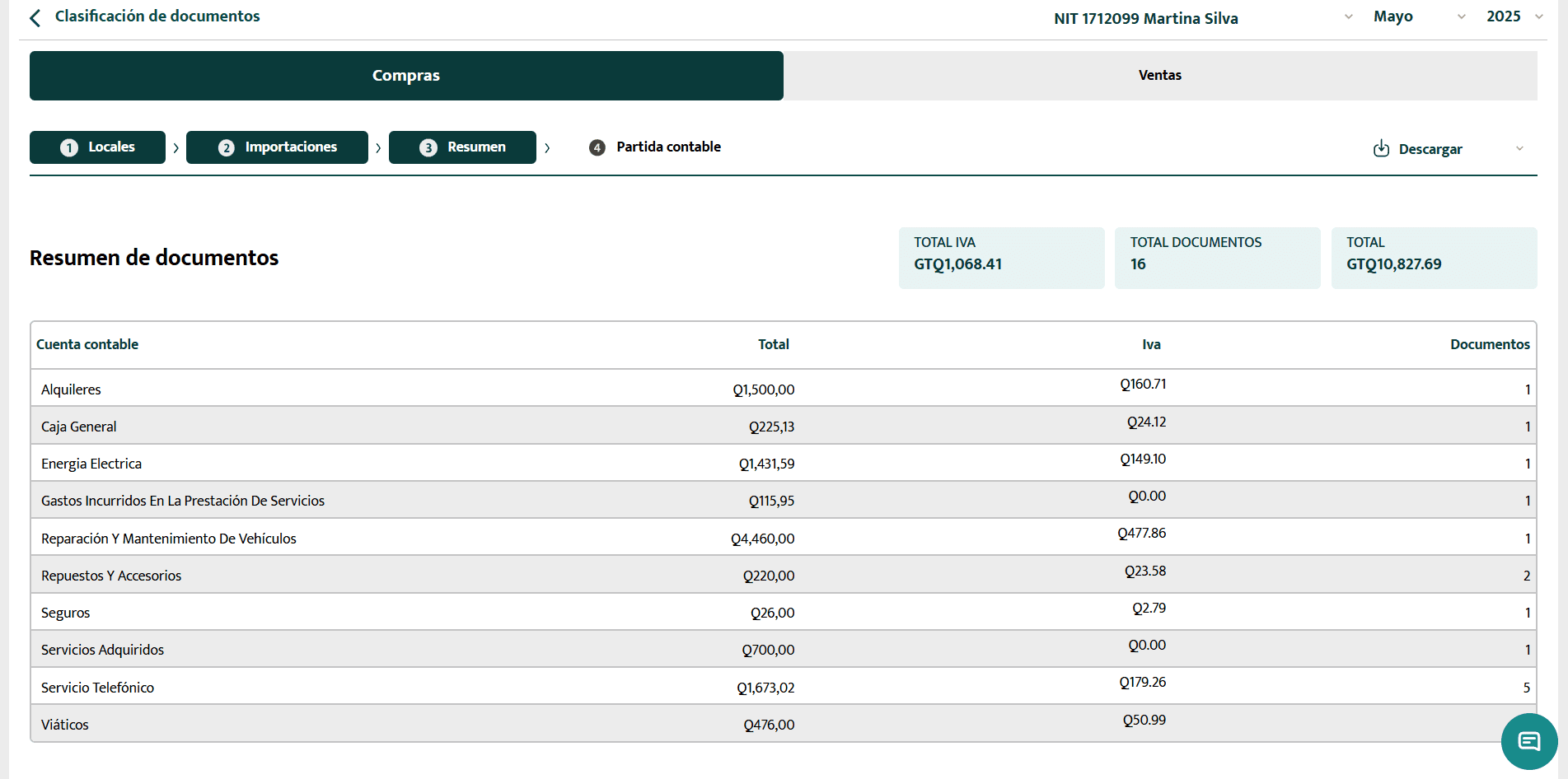Click the Descargar button label
The image size is (1568, 779).
pos(1430,149)
